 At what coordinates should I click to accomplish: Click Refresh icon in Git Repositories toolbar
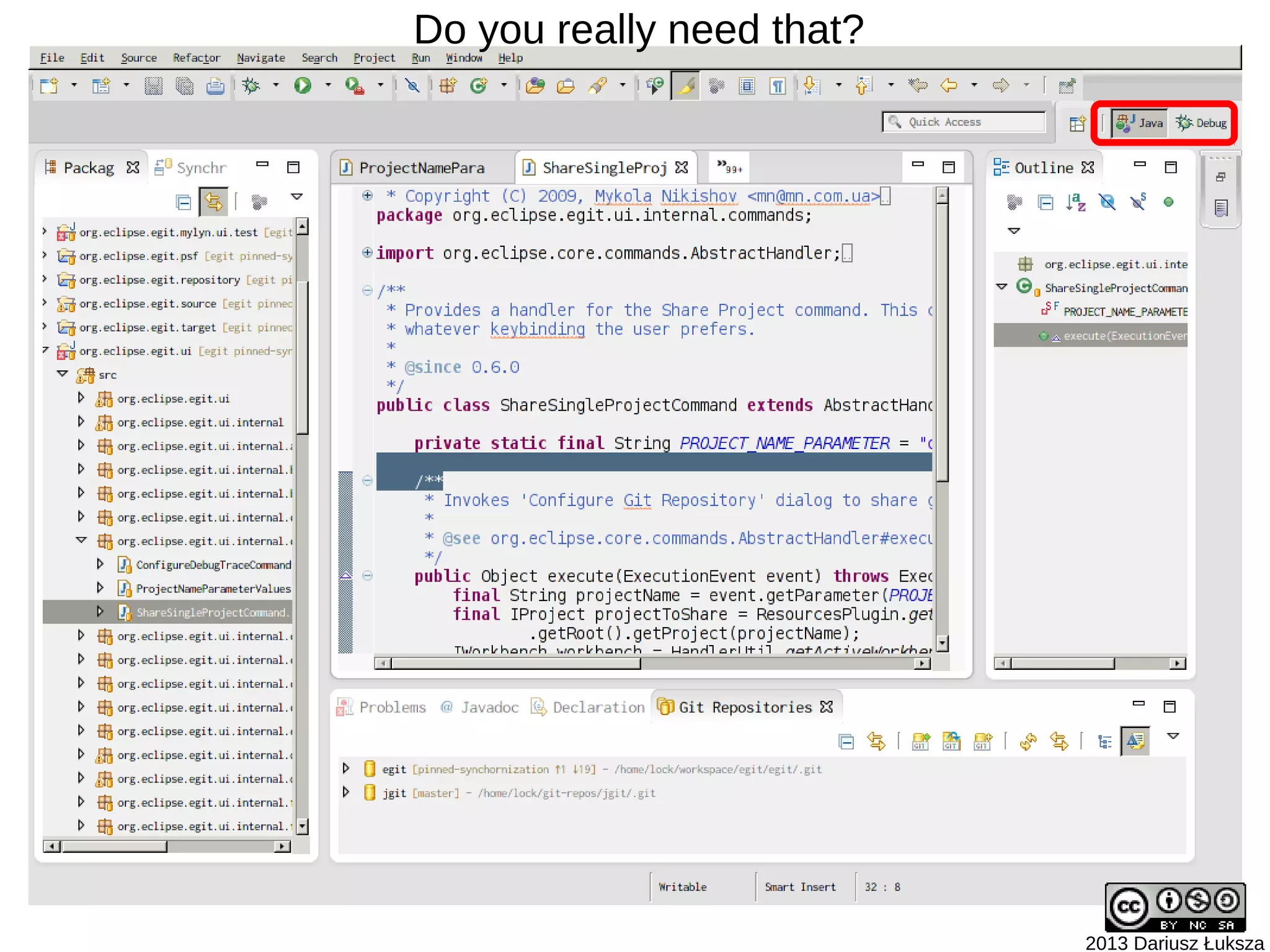coord(1028,741)
